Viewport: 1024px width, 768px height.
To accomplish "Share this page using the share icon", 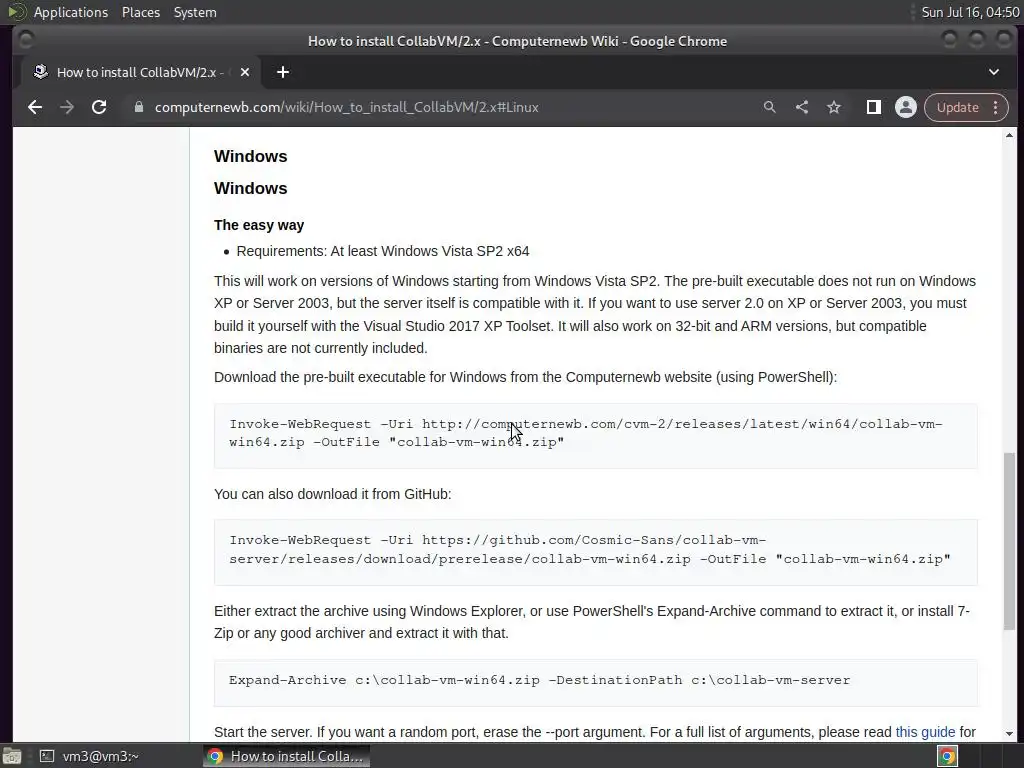I will tap(802, 107).
